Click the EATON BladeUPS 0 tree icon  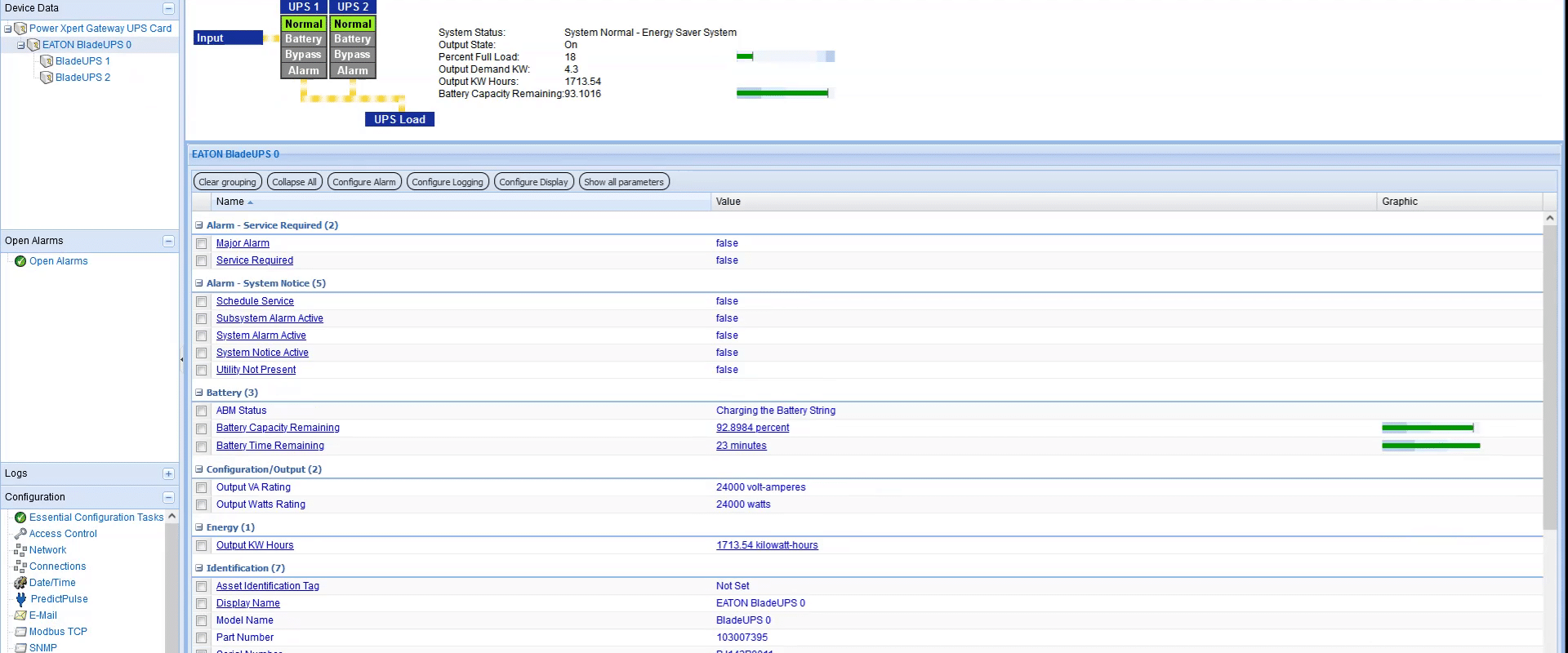[x=33, y=45]
